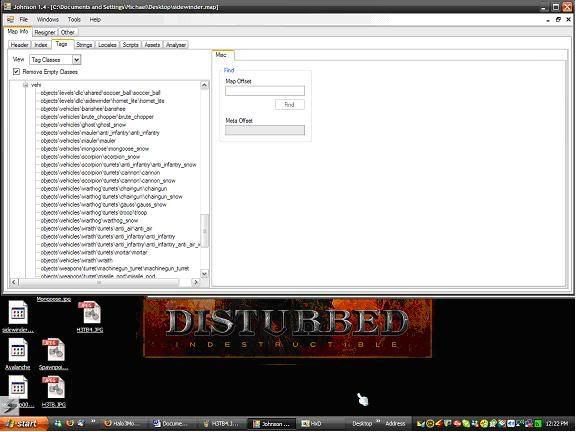Select the hornet_lite tag entry
This screenshot has width=576, height=432.
coord(102,101)
